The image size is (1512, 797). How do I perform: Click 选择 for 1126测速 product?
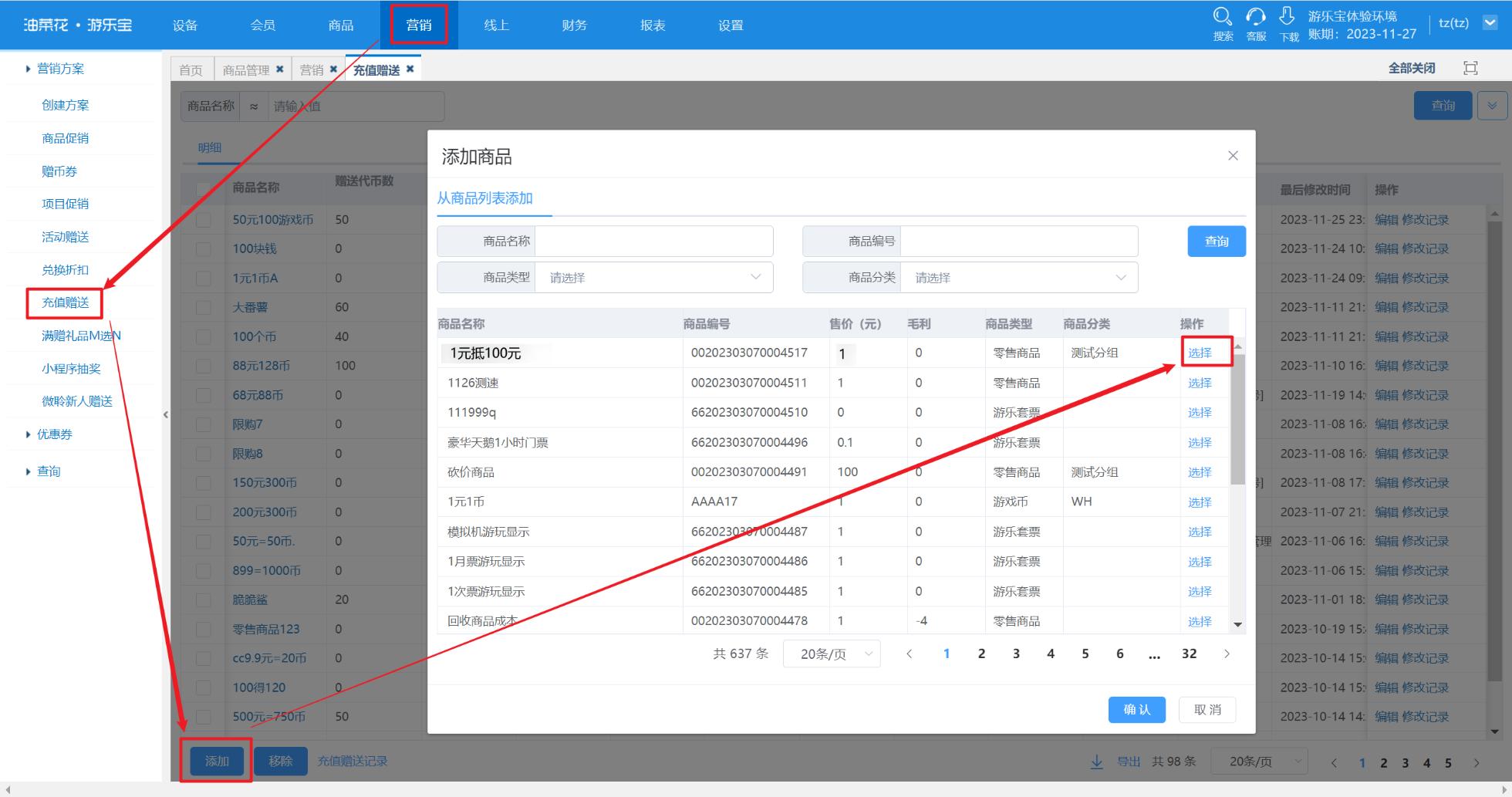click(1200, 383)
